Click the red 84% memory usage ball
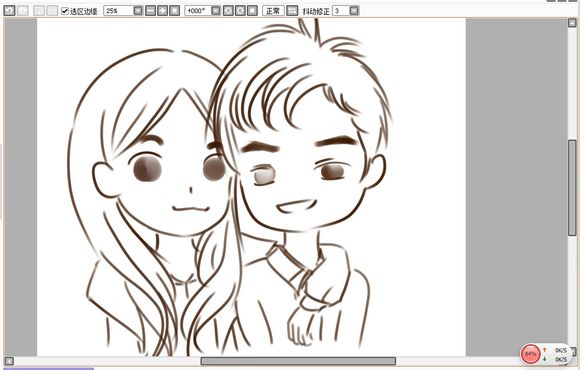Screen dimensions: 580x370 (530, 354)
